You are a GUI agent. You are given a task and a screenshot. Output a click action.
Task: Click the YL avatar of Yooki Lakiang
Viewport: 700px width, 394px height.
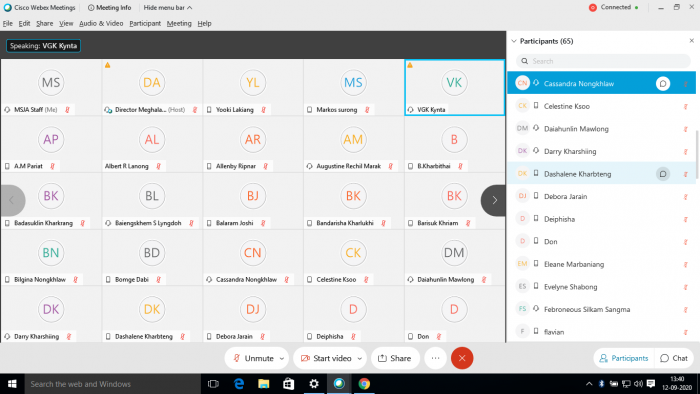coord(253,83)
